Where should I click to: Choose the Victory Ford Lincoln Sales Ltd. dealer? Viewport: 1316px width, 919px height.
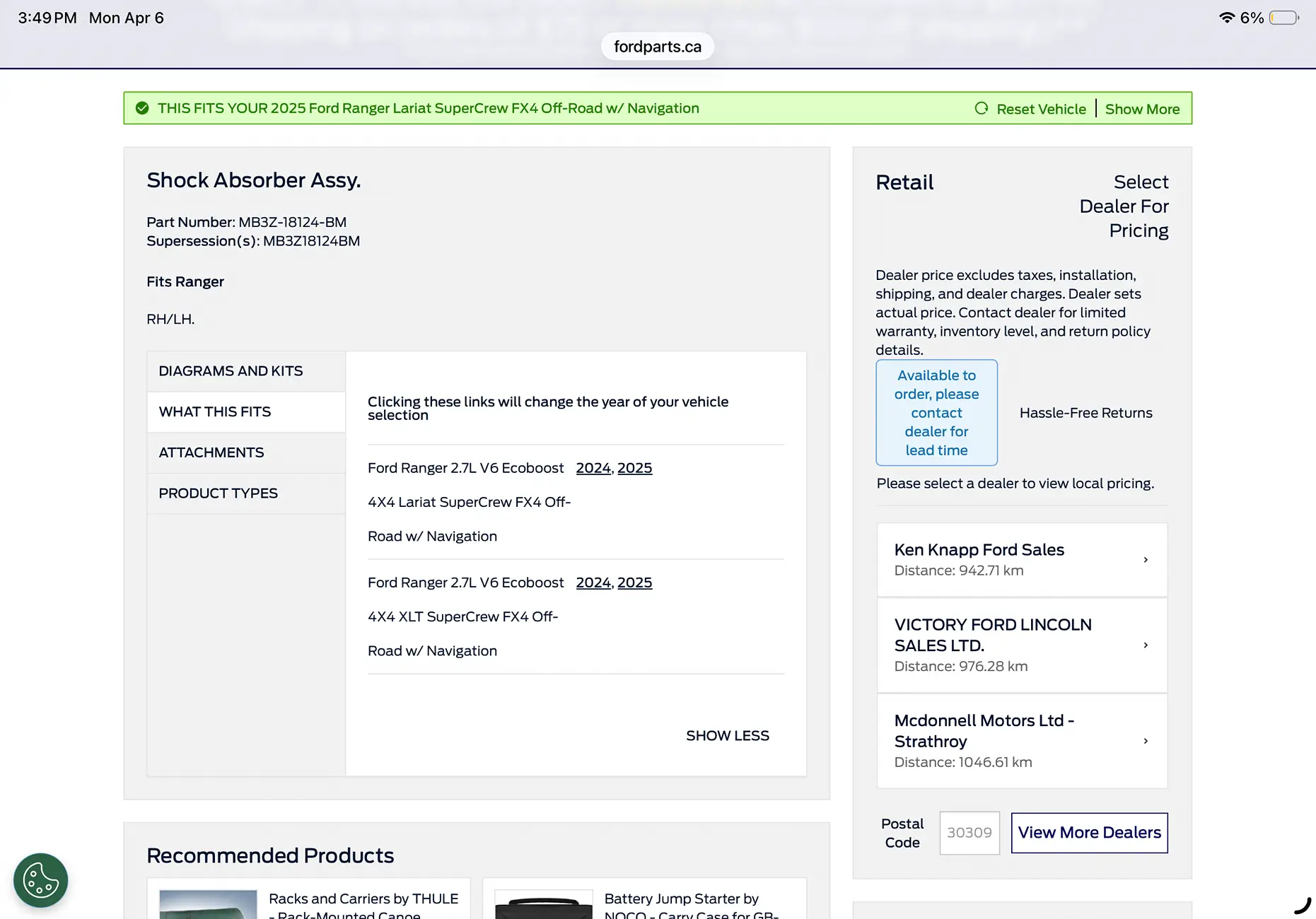coord(1022,645)
